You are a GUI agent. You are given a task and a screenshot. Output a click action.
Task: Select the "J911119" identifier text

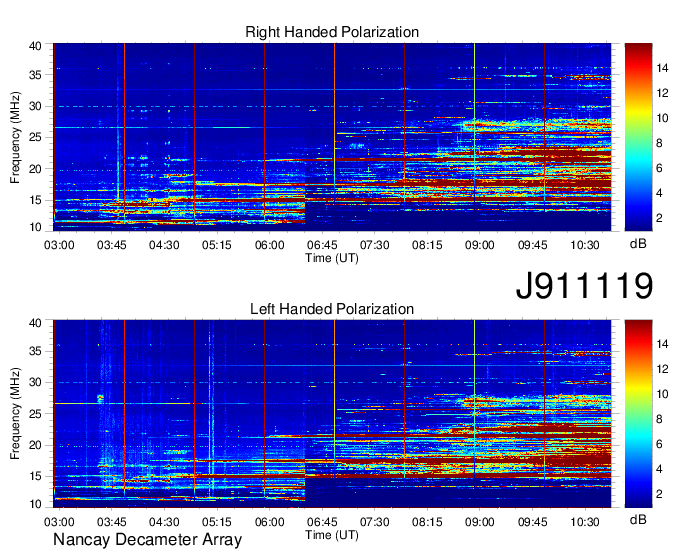[x=584, y=286]
